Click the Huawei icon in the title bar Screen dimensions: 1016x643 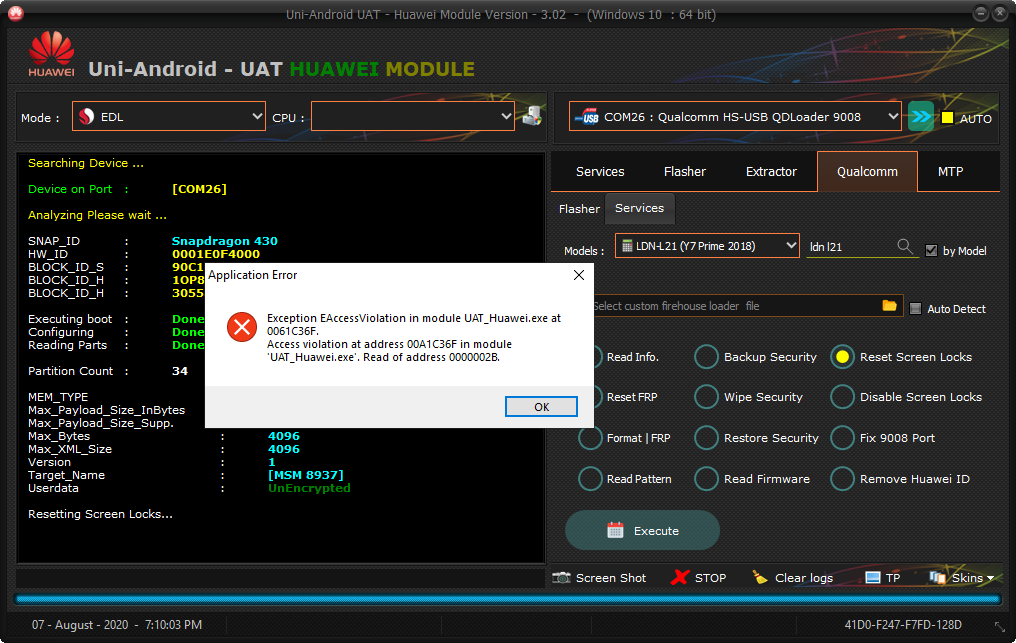coord(16,13)
